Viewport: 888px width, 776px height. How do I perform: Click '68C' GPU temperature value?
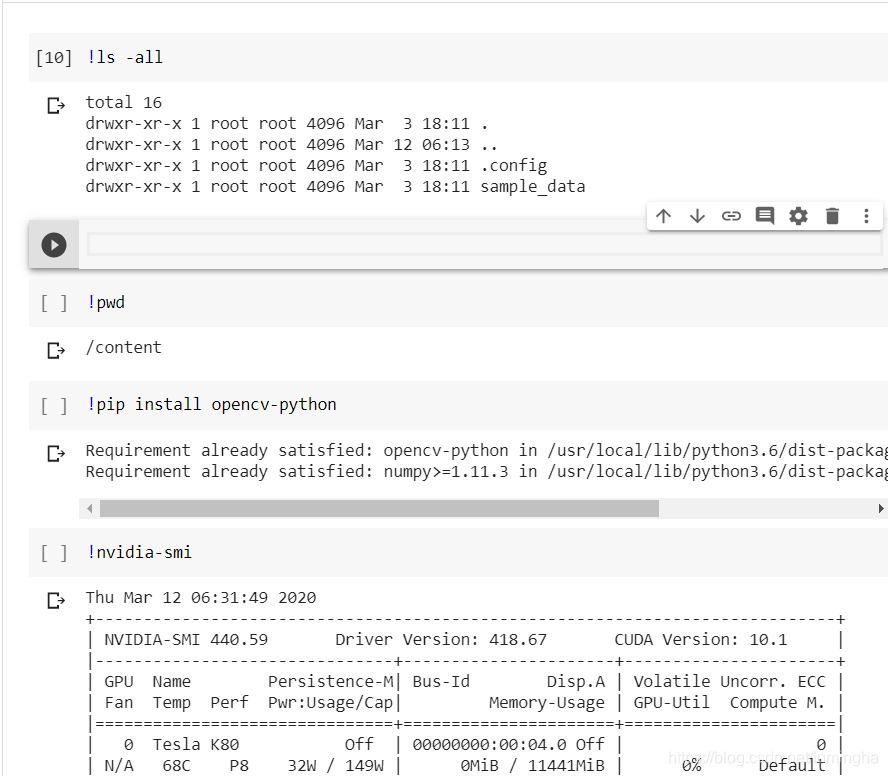(x=177, y=765)
